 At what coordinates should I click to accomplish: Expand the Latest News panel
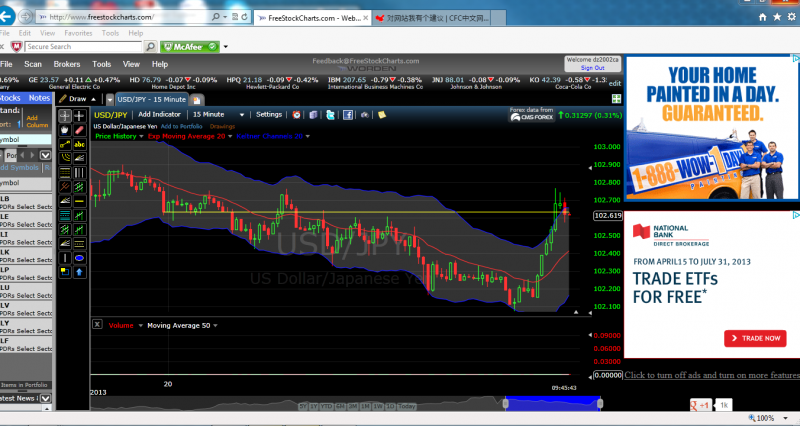tap(45, 398)
